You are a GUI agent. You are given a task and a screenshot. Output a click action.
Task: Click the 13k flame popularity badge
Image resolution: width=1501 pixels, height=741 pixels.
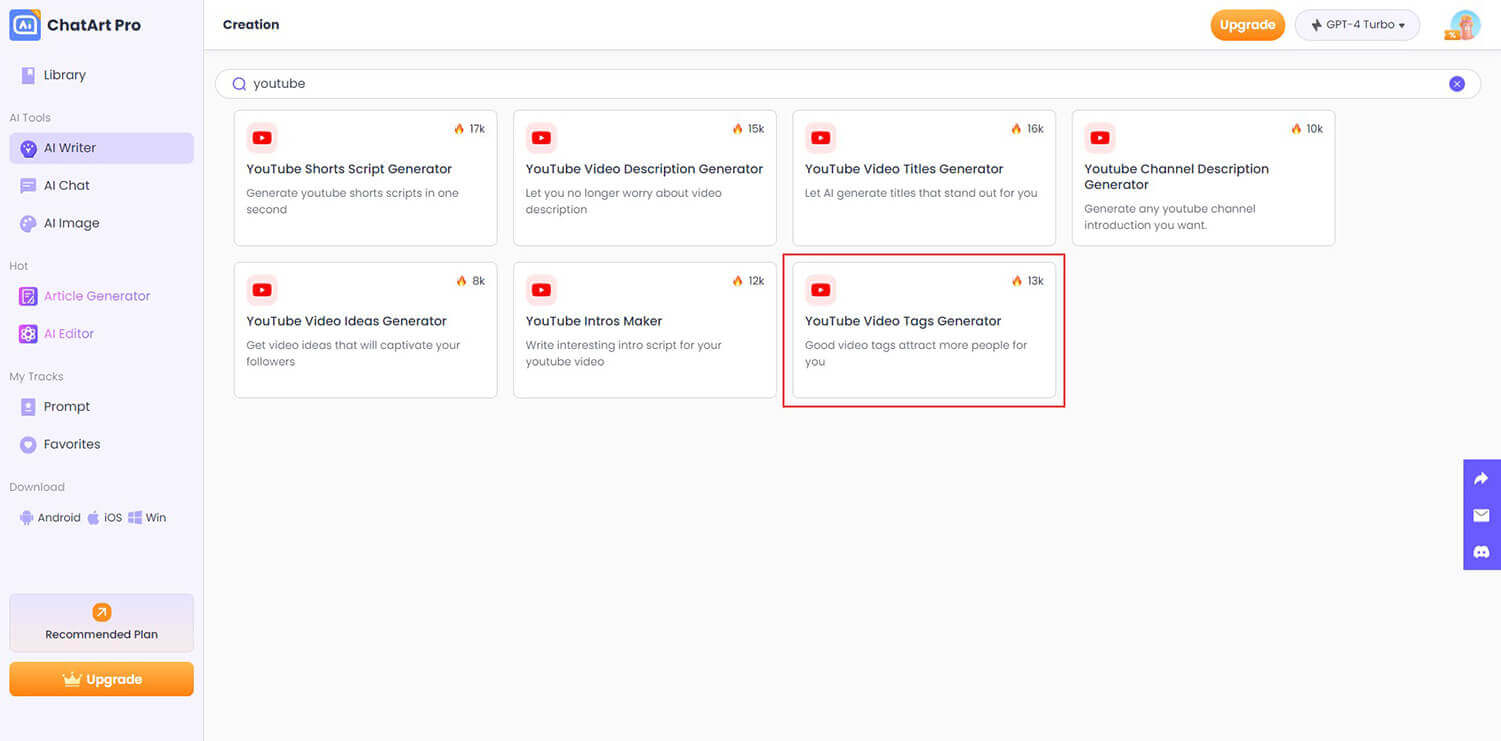coord(1027,281)
